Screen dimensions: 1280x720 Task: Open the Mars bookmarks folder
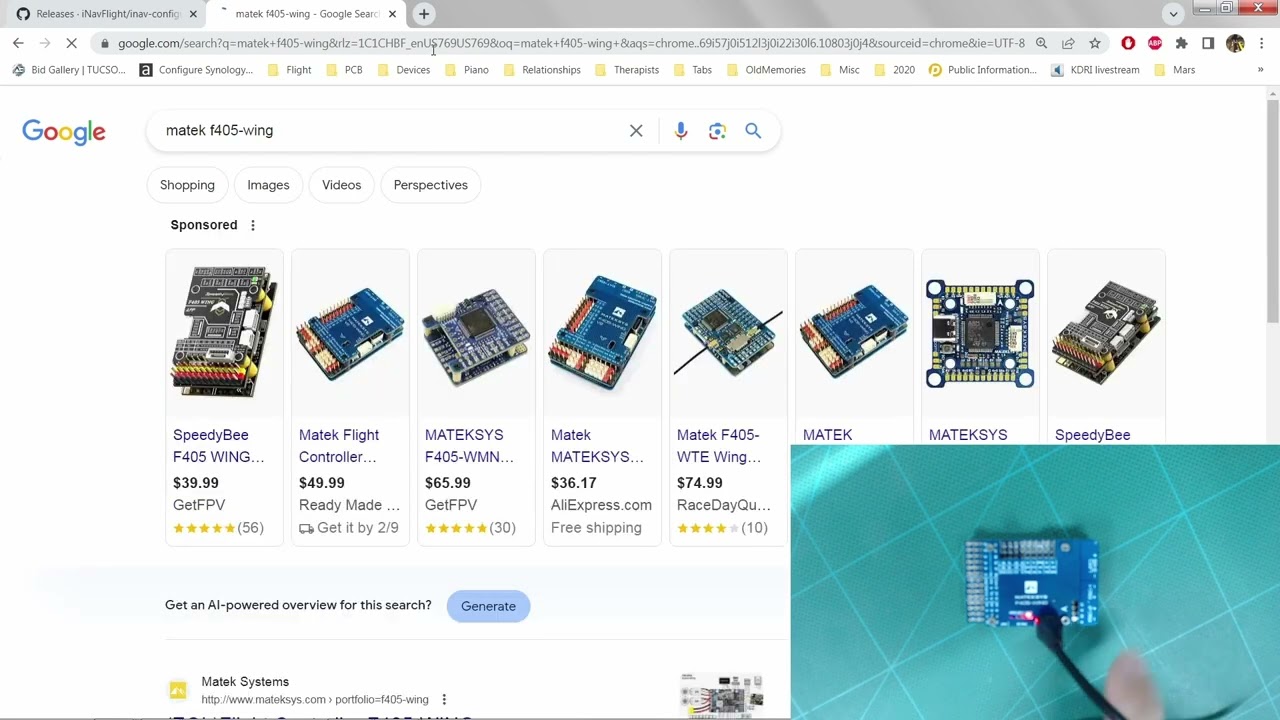pos(1174,70)
